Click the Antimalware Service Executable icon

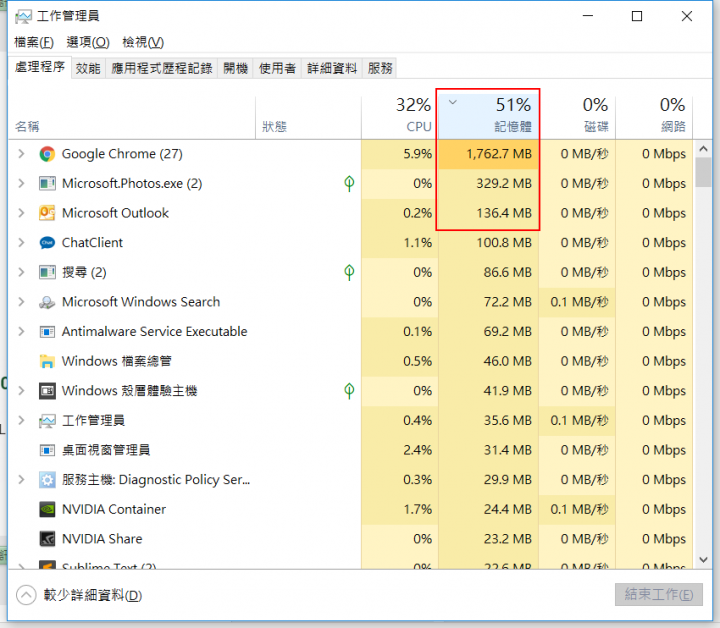click(x=47, y=331)
